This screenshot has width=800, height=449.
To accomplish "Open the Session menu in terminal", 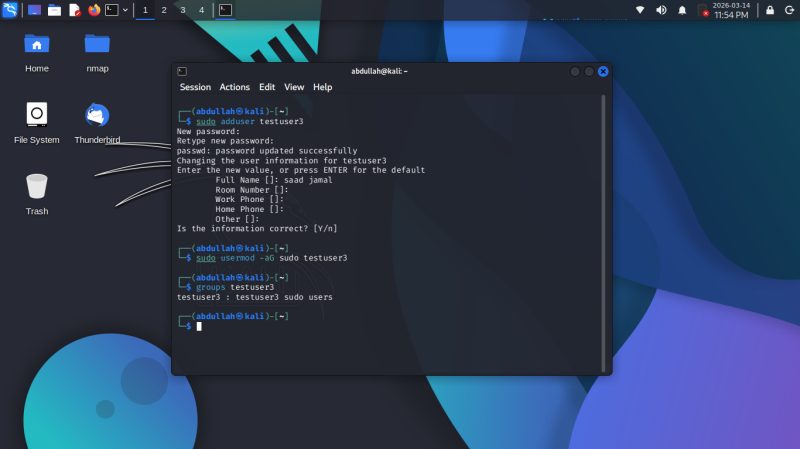I will [195, 87].
